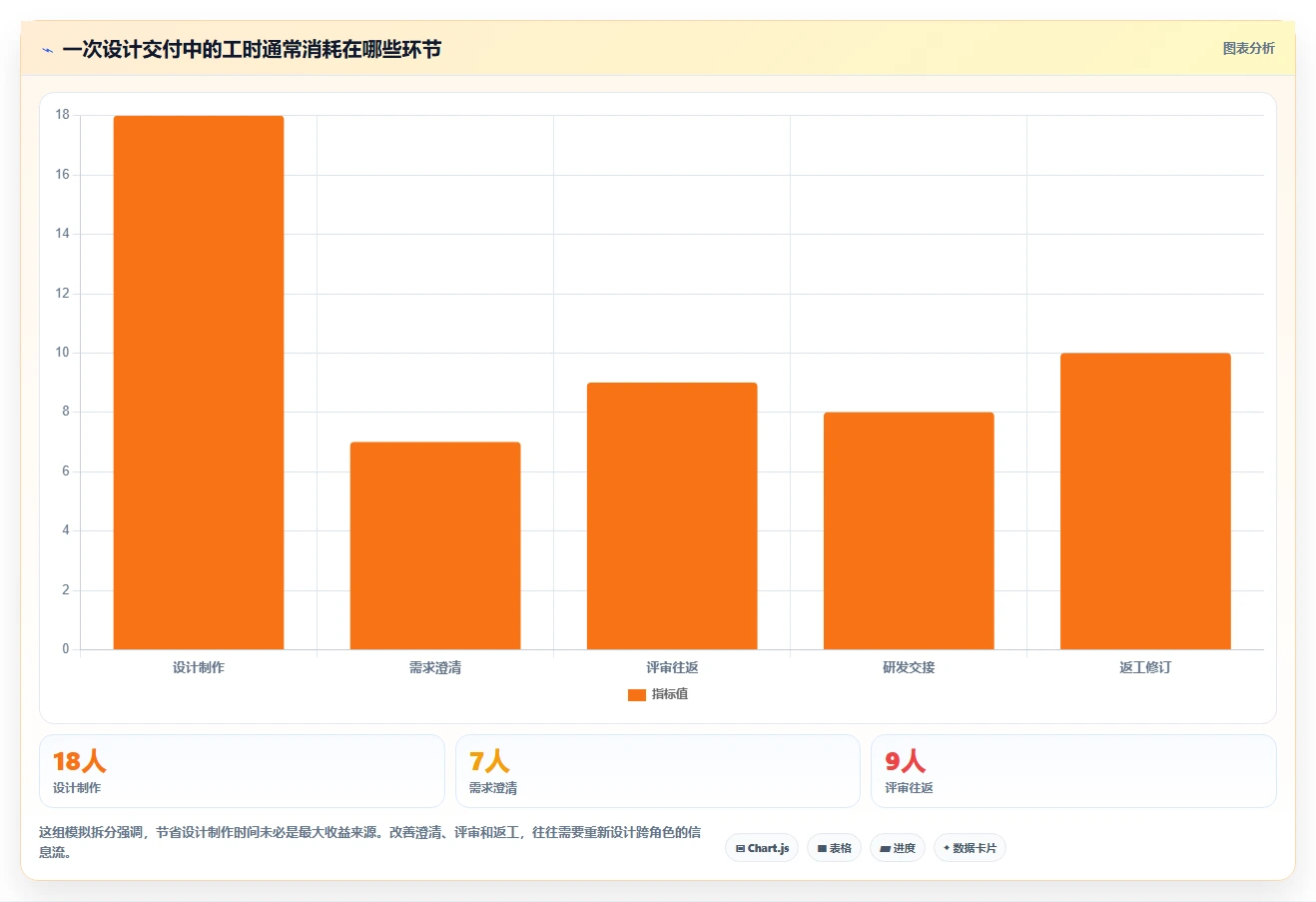Open the 9人 评审往返 data card
Screen dimensions: 1316x902
coord(1073,771)
